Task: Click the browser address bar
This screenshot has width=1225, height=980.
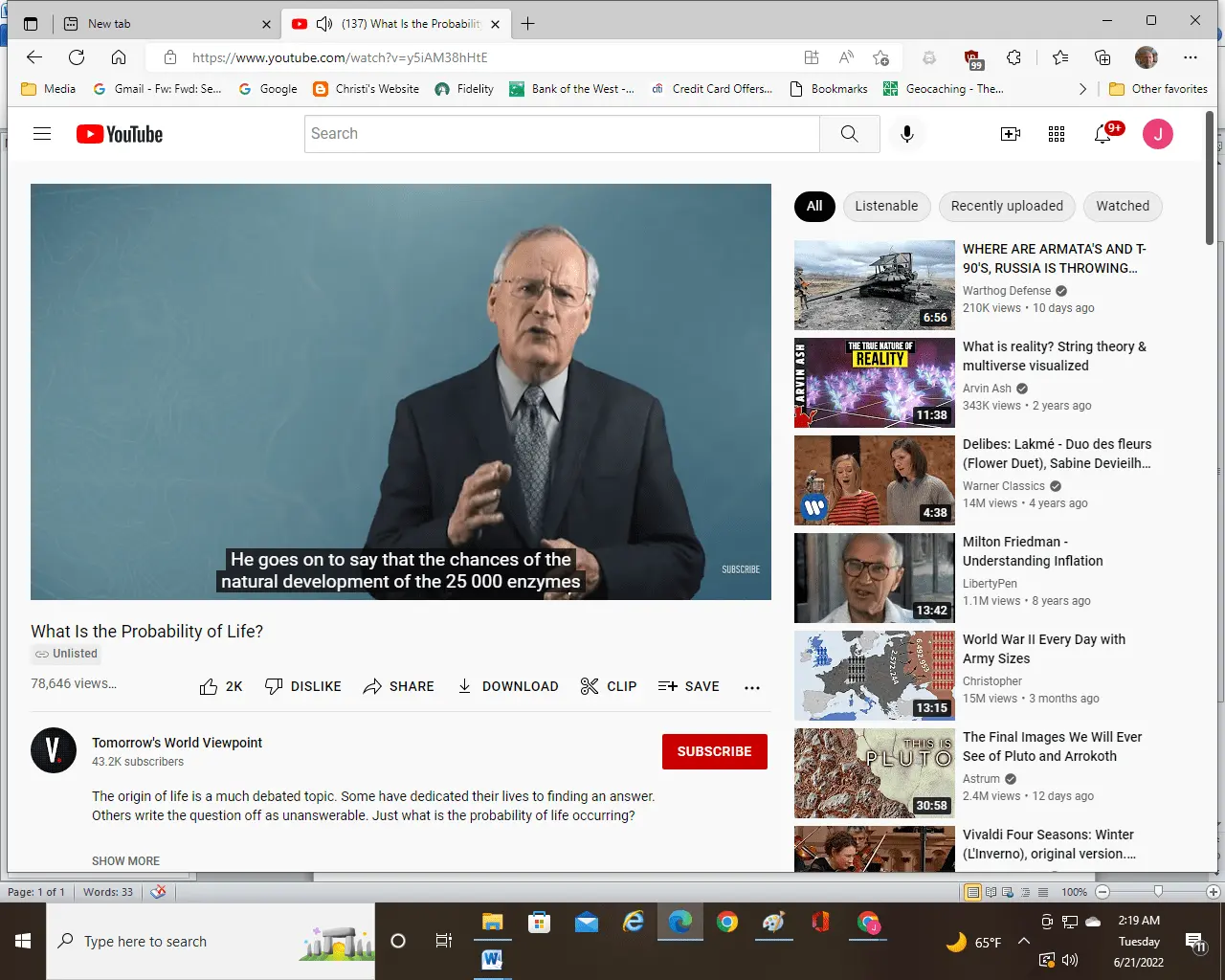Action: [479, 57]
